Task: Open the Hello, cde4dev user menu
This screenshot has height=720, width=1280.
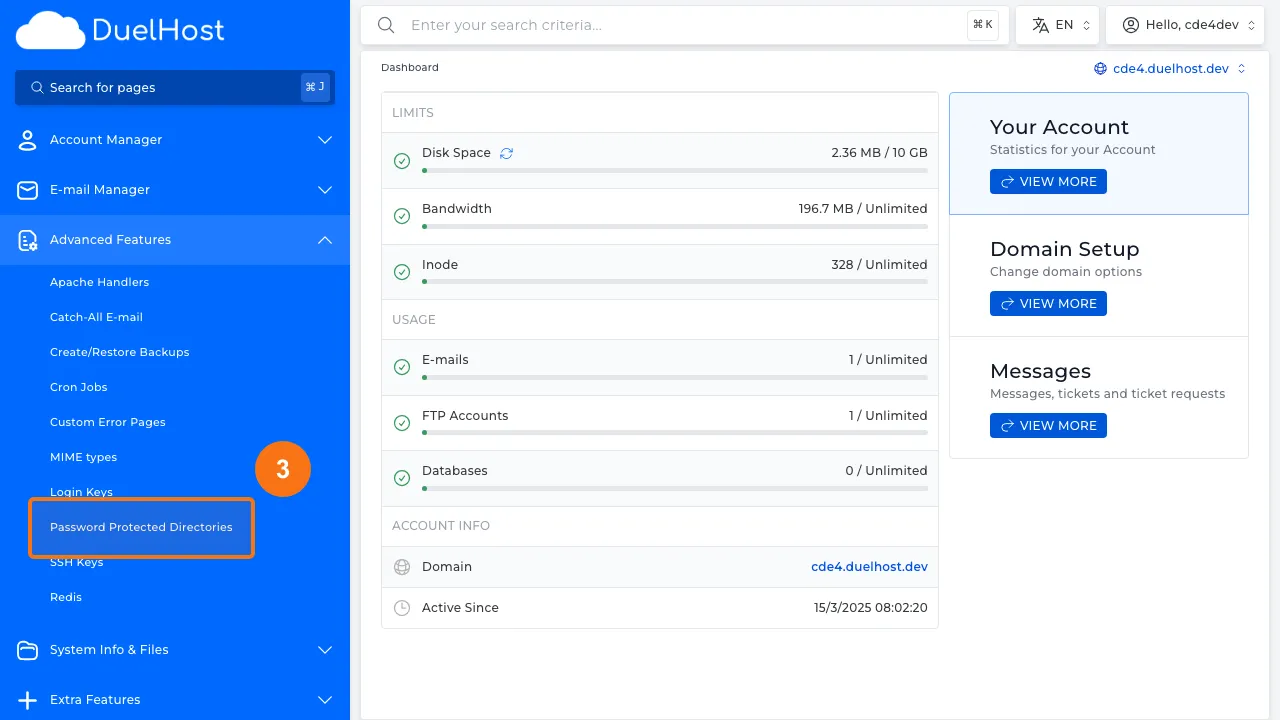Action: click(1185, 25)
